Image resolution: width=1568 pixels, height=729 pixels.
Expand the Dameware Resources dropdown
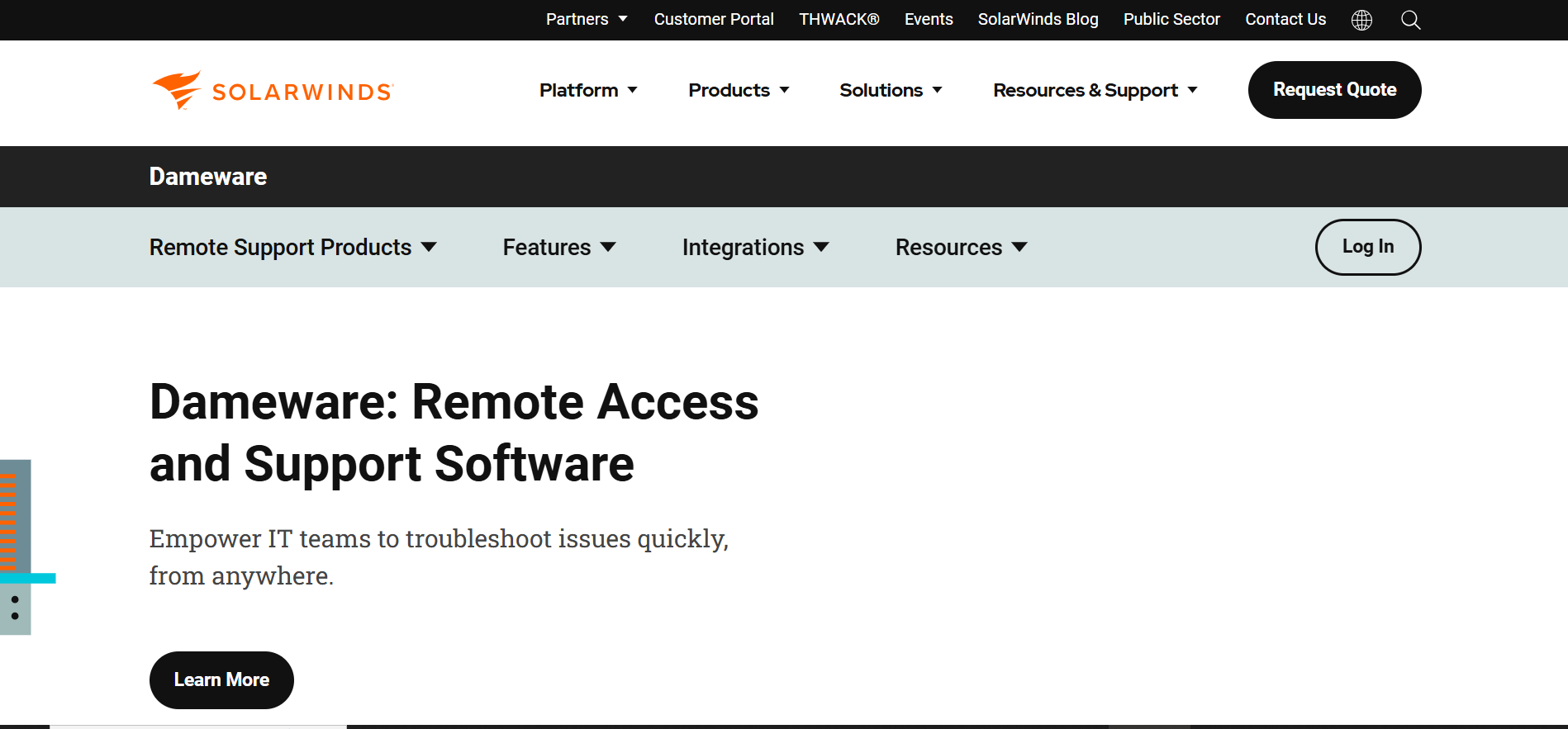(962, 247)
